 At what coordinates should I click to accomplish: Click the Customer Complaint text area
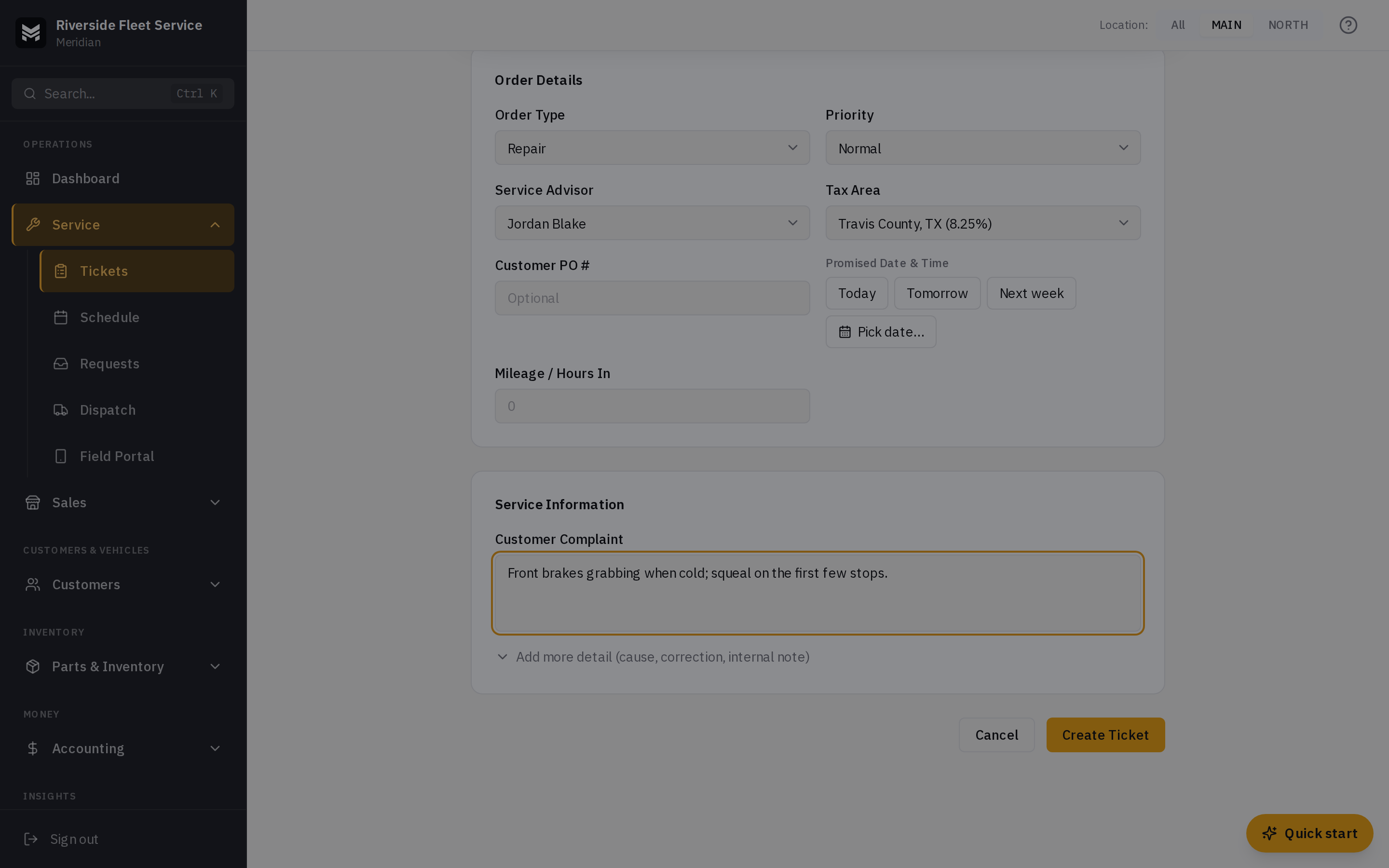coord(817,593)
